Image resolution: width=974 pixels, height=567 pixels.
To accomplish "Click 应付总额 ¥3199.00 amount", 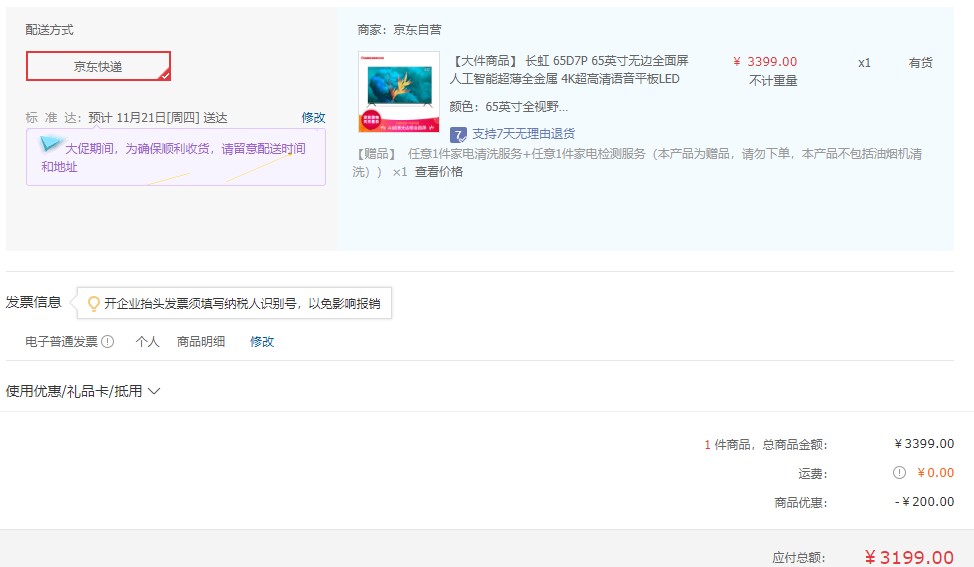I will click(909, 557).
